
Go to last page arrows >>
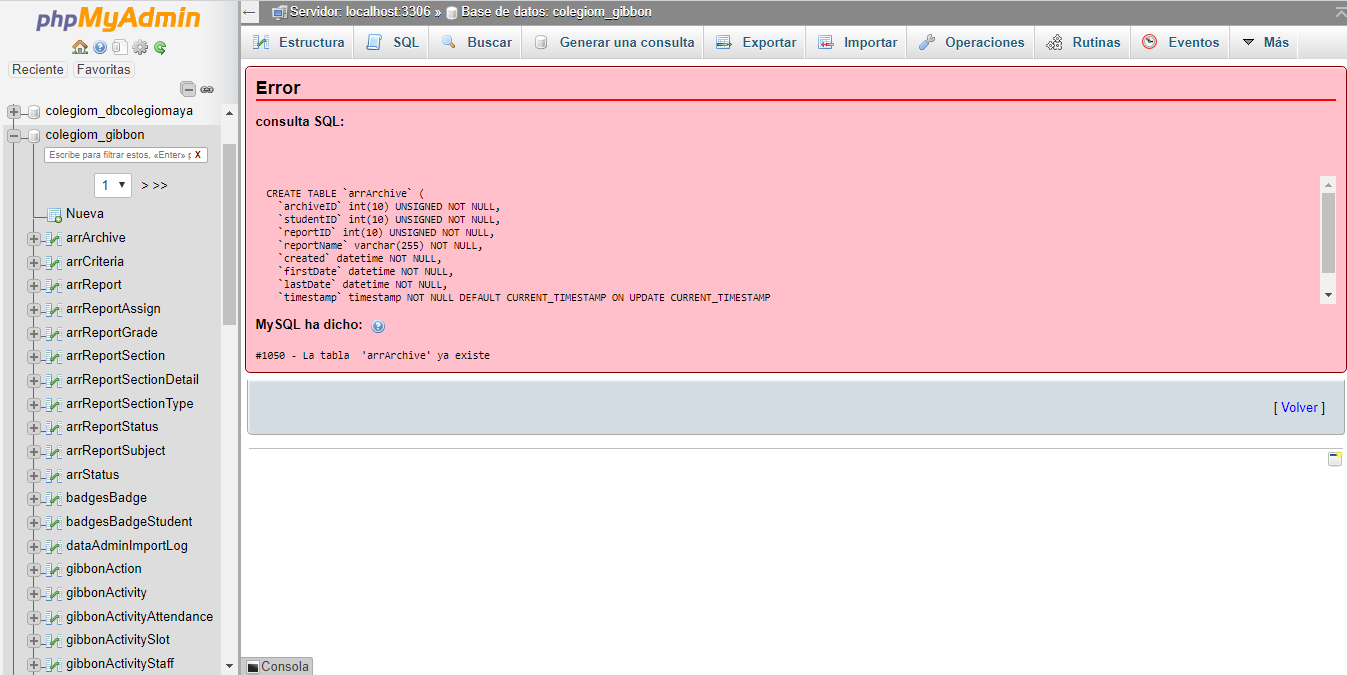coord(160,185)
